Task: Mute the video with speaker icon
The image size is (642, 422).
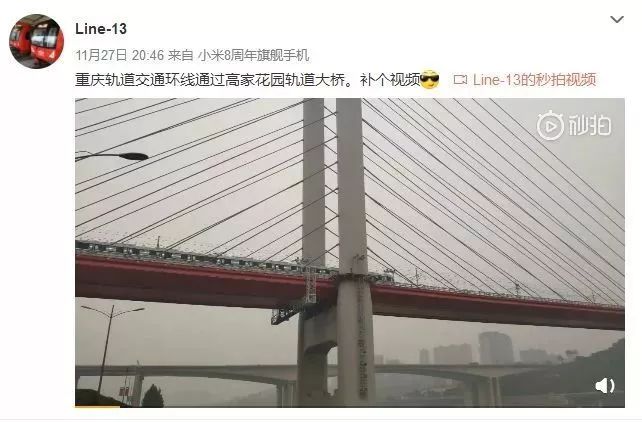Action: pyautogui.click(x=605, y=386)
